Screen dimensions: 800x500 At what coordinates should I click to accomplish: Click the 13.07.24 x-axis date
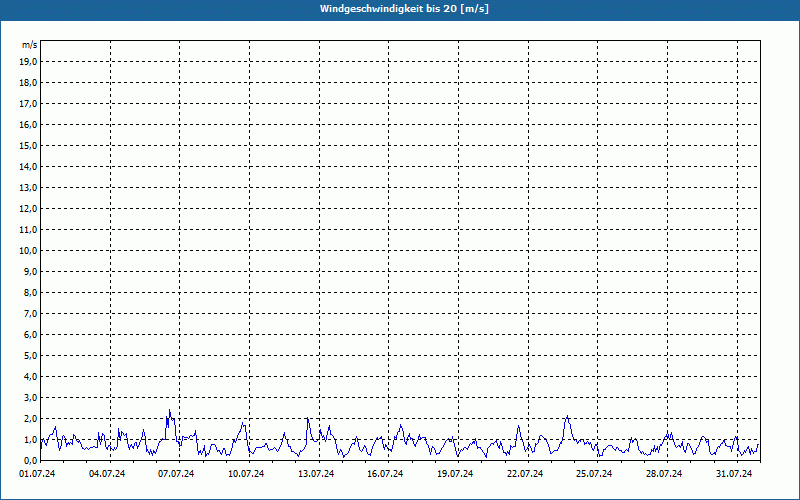(x=316, y=474)
